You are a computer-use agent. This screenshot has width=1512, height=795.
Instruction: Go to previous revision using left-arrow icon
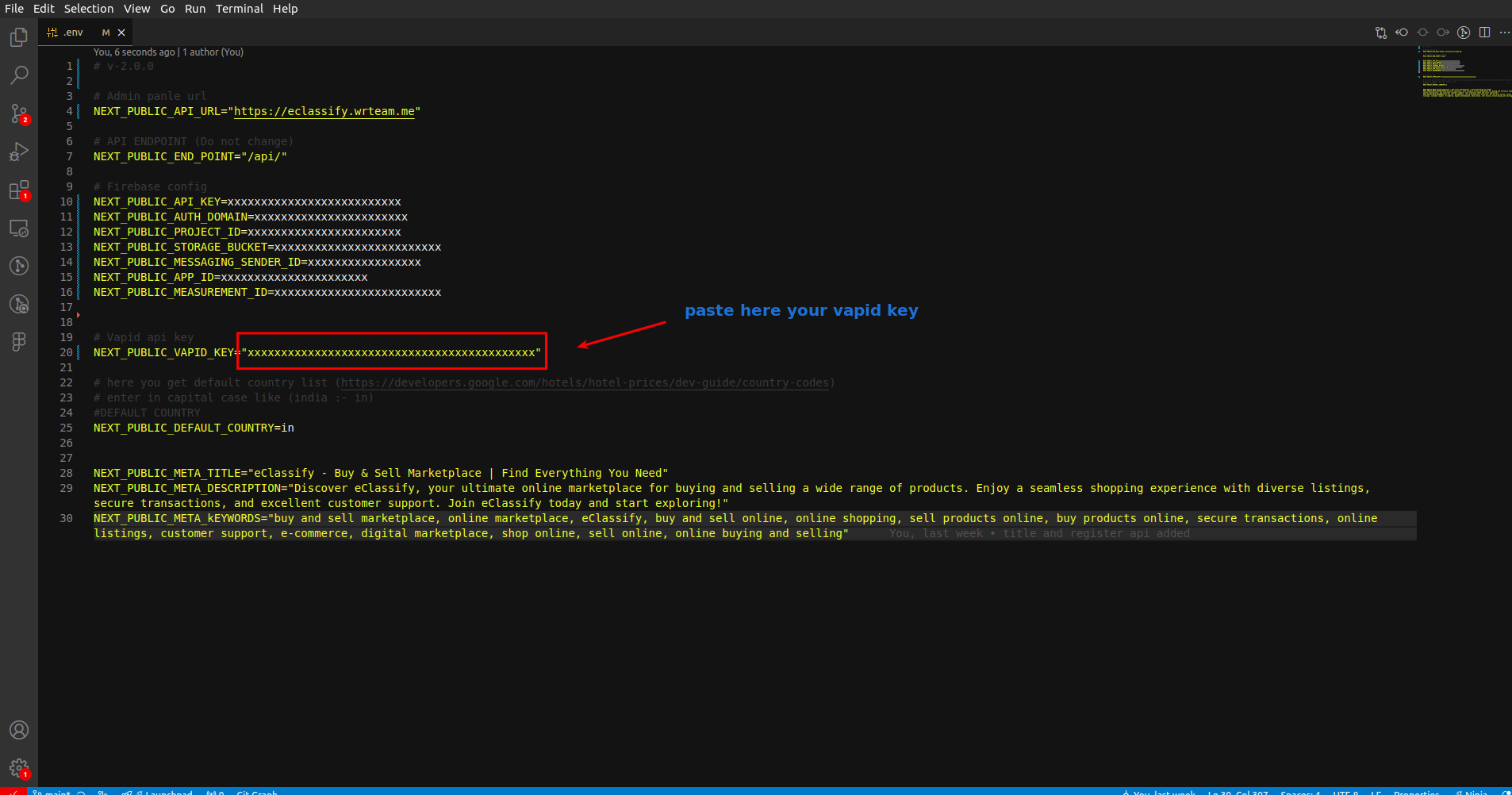[x=1402, y=33]
